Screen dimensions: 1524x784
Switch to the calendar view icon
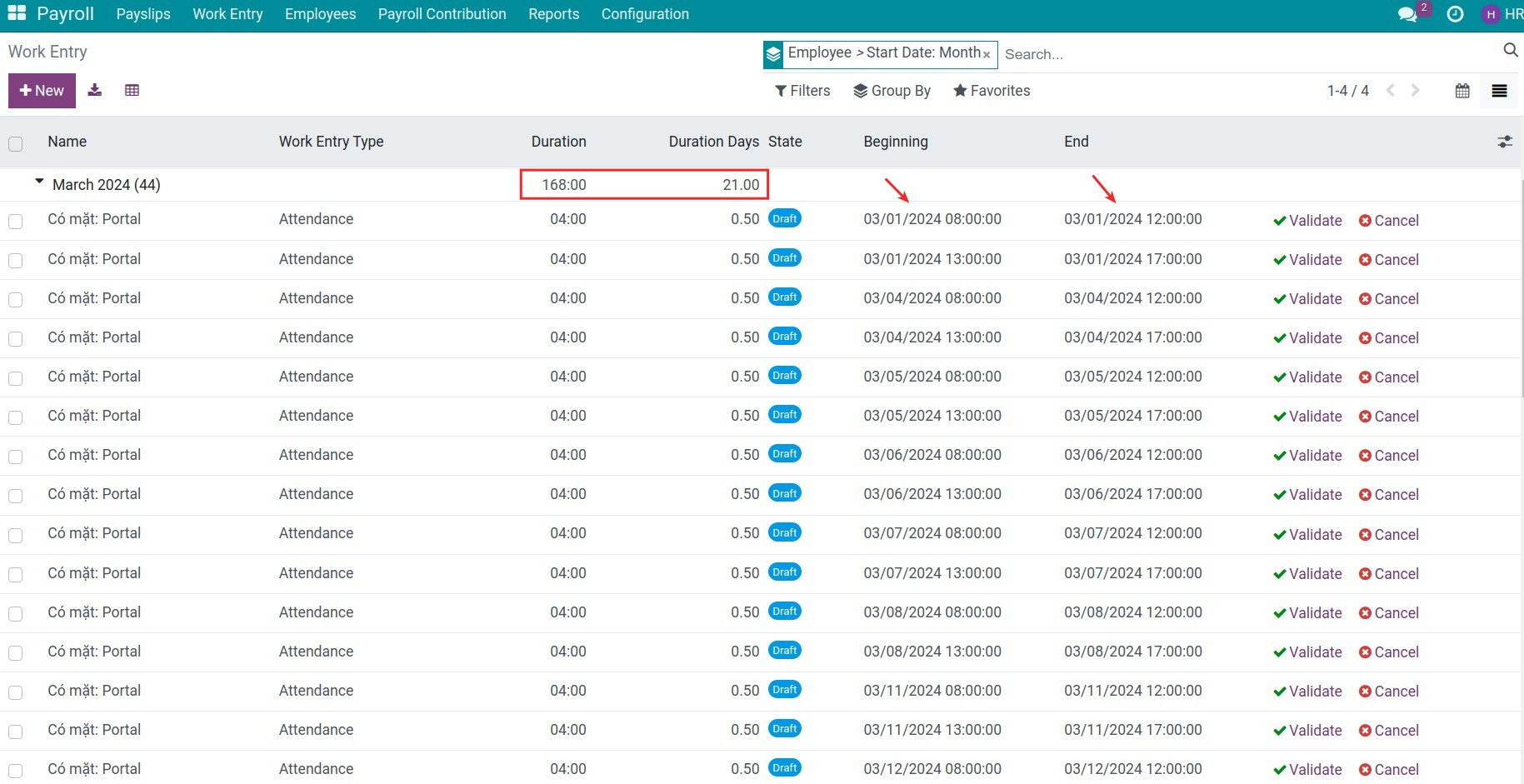pos(1462,91)
